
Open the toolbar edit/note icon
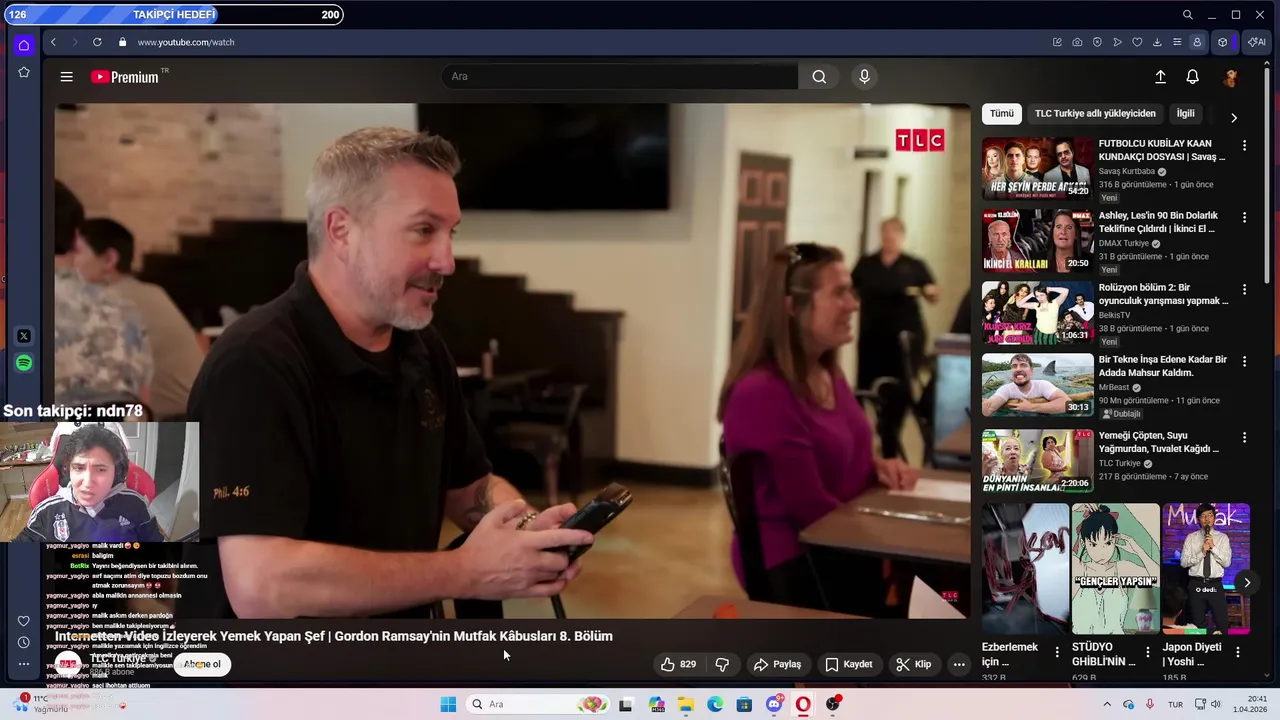[x=1057, y=42]
